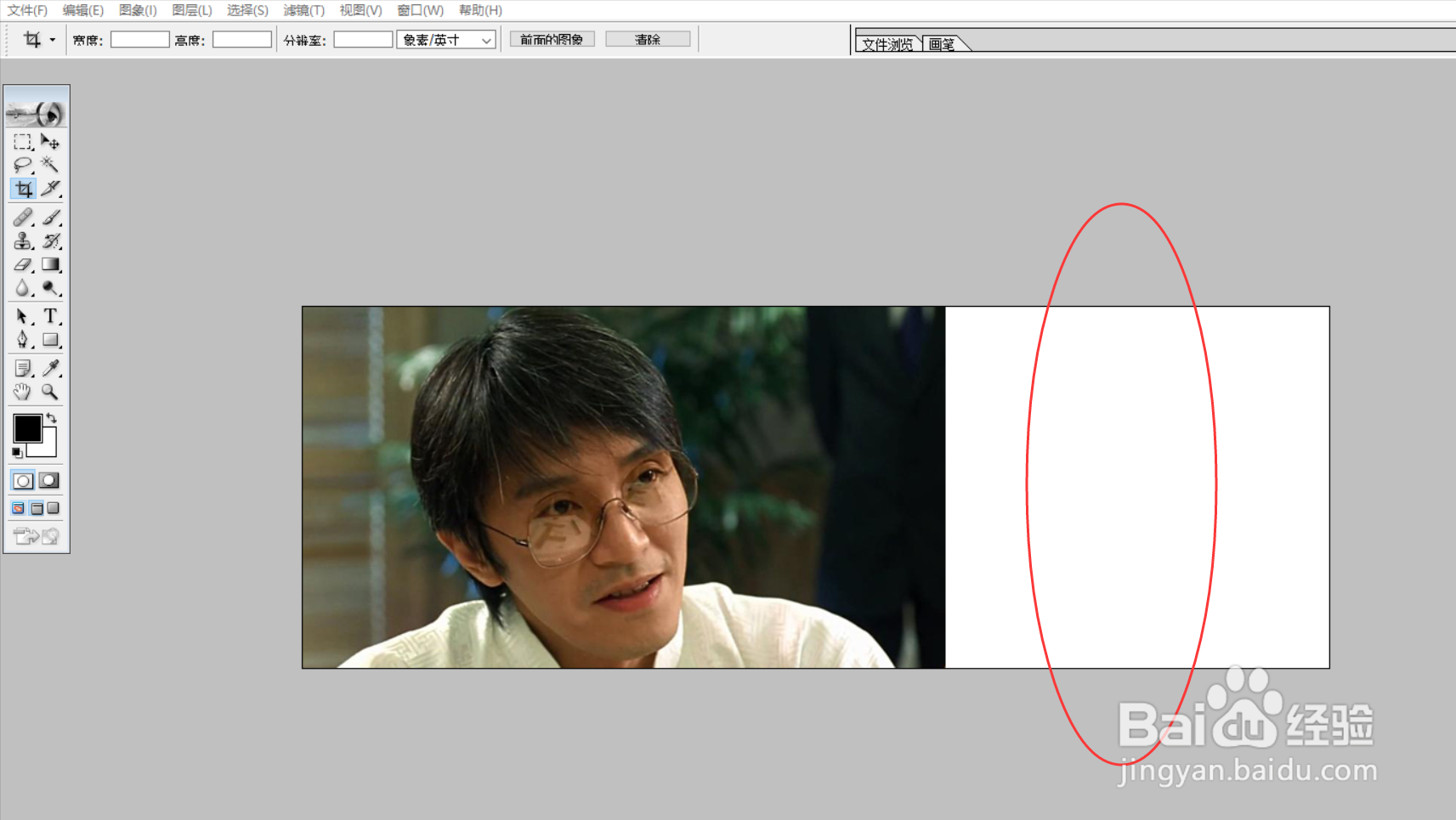
Task: Open the 视图(V) menu
Action: pyautogui.click(x=360, y=10)
